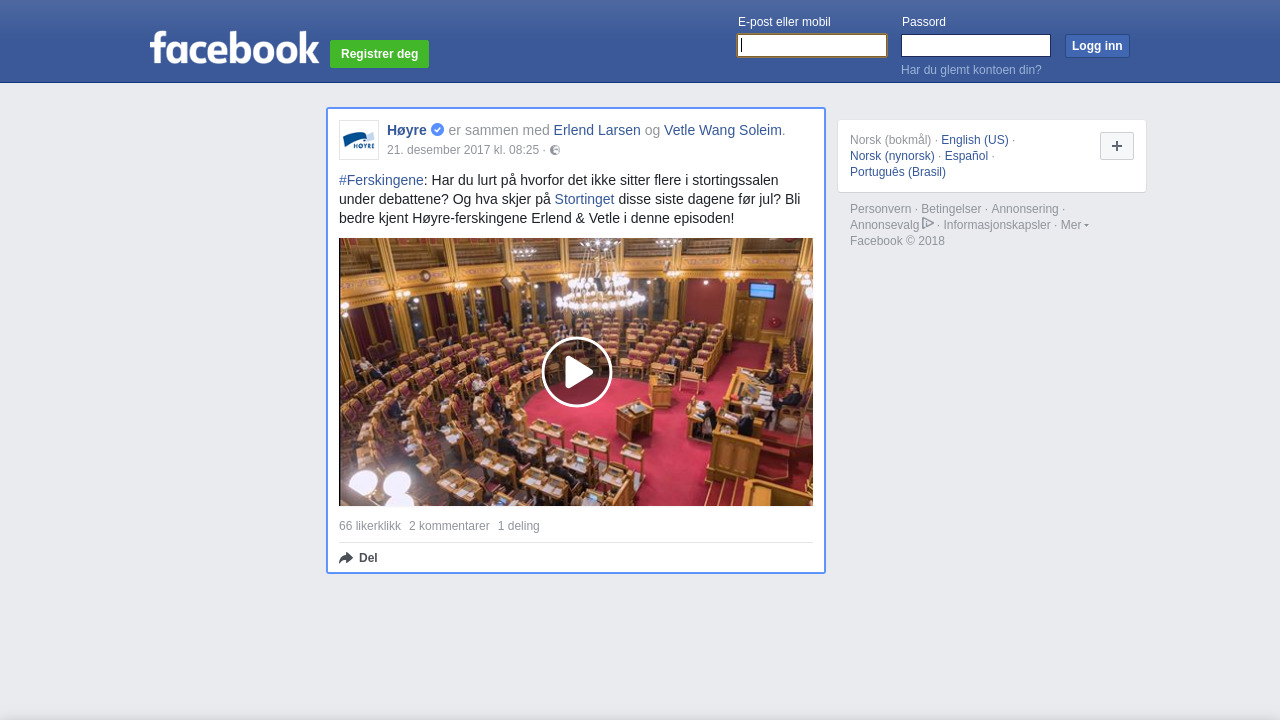Open Vetle Wang Soleim's profile link
Viewport: 1280px width, 720px height.
tap(722, 130)
